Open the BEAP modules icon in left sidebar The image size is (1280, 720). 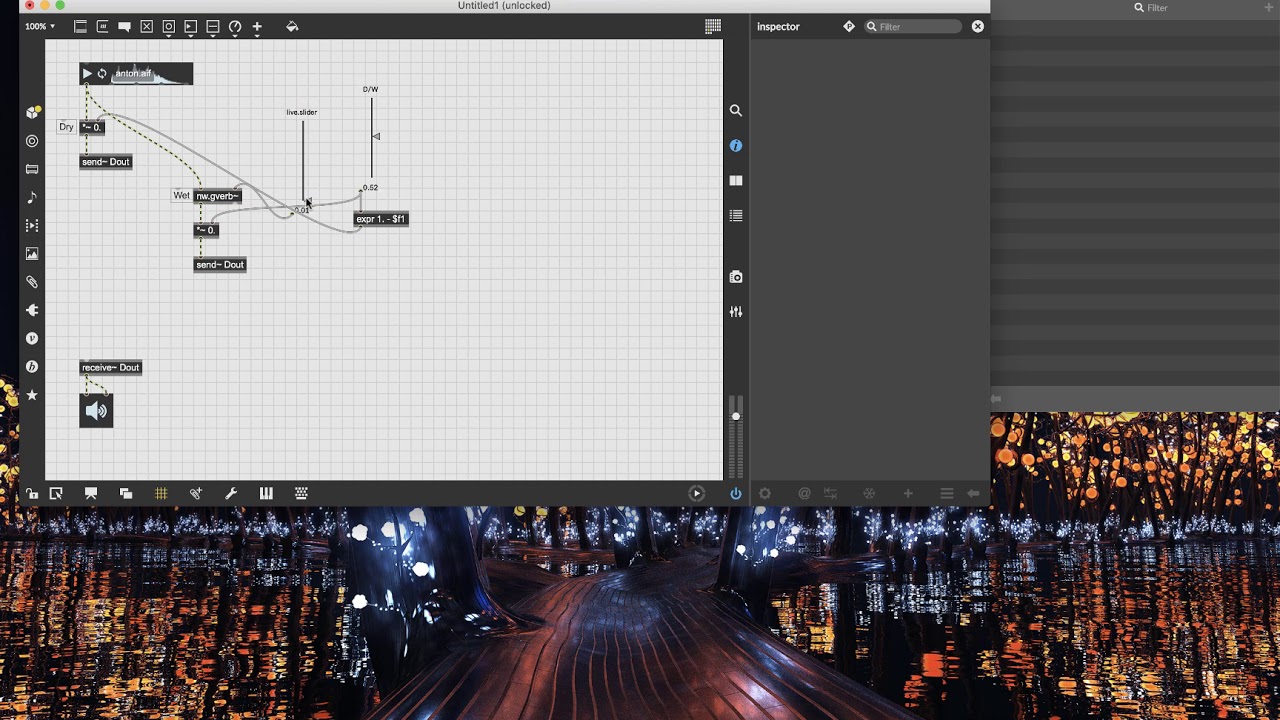tap(32, 367)
